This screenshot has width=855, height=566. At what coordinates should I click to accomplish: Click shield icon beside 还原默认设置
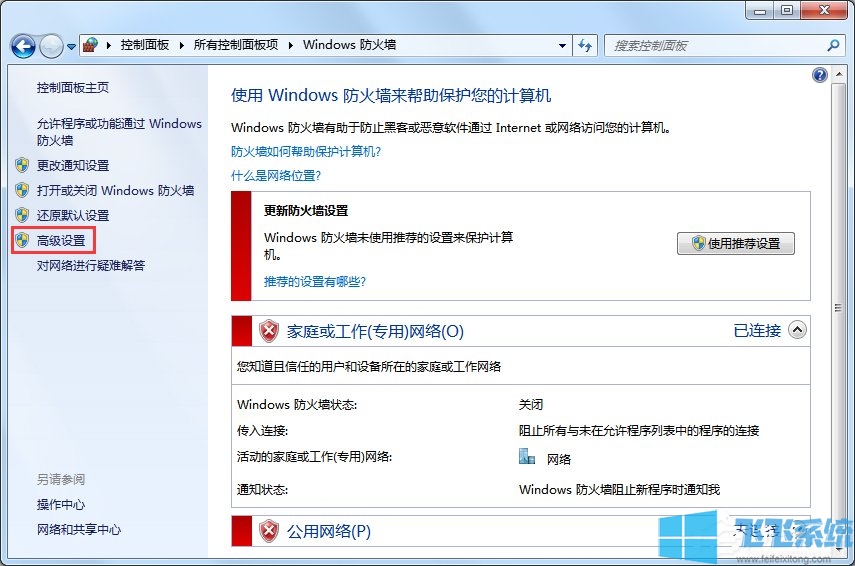tap(22, 215)
